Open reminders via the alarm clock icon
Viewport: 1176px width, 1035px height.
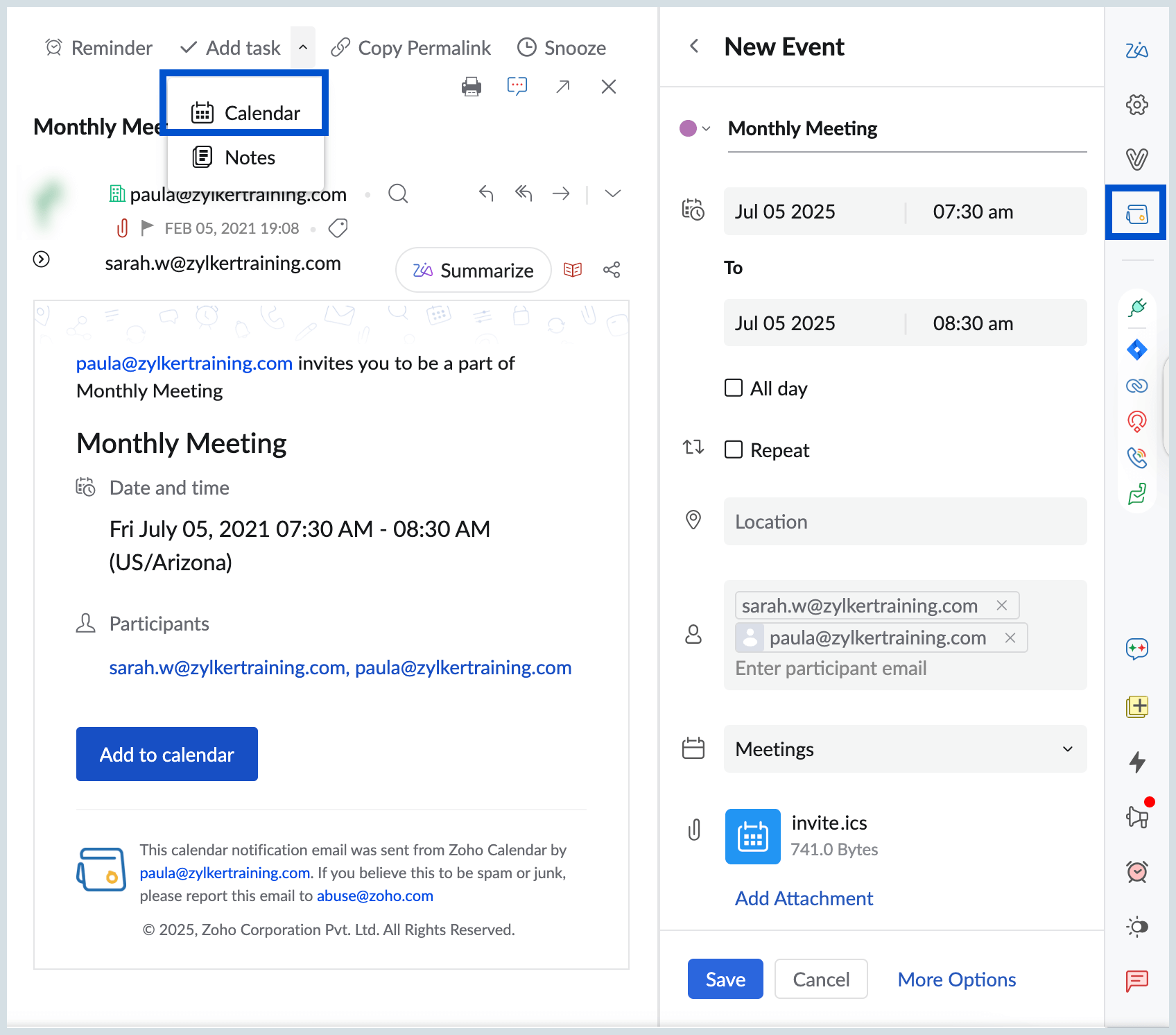1137,872
